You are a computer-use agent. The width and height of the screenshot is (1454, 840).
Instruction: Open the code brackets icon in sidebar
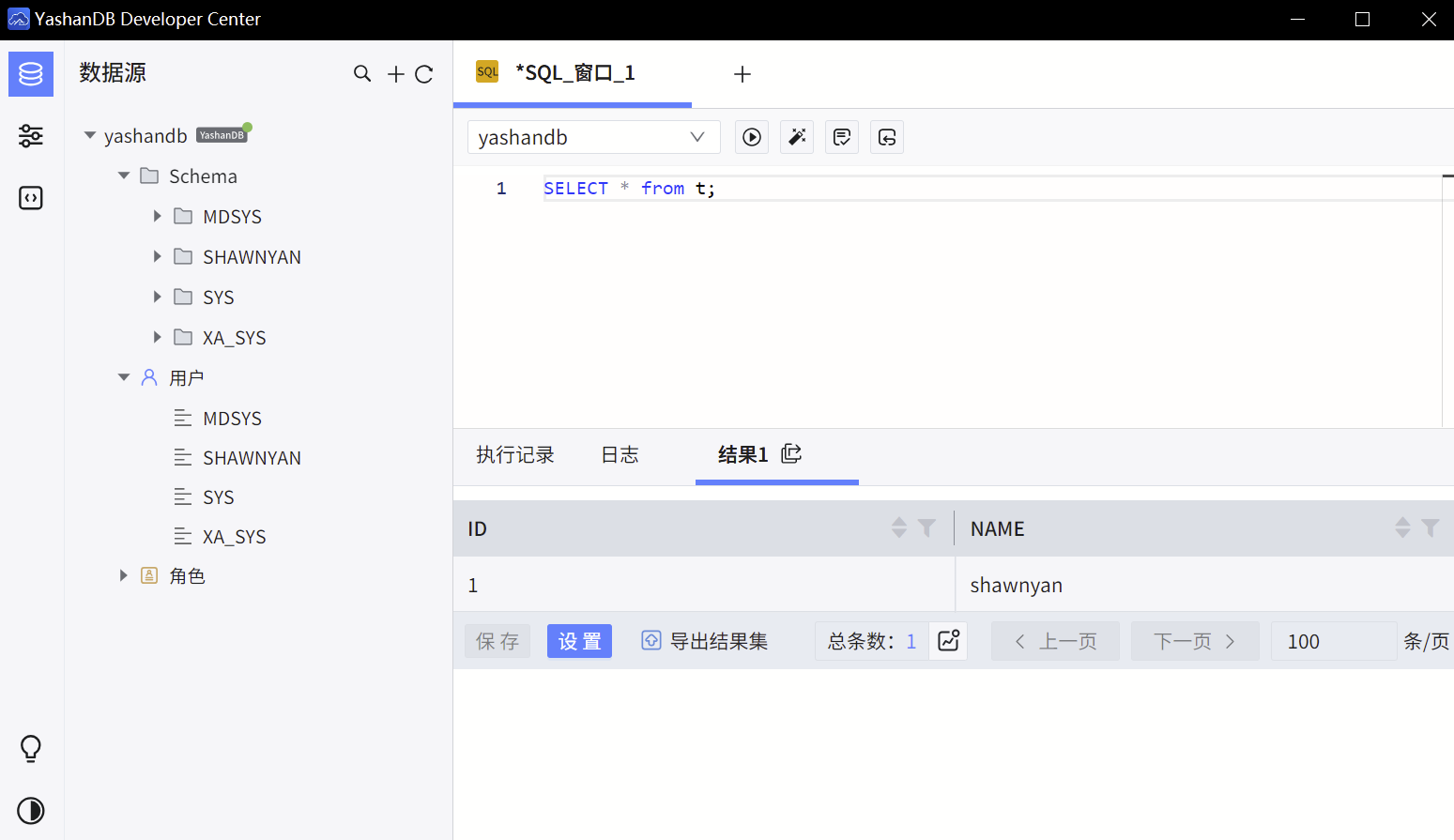31,198
